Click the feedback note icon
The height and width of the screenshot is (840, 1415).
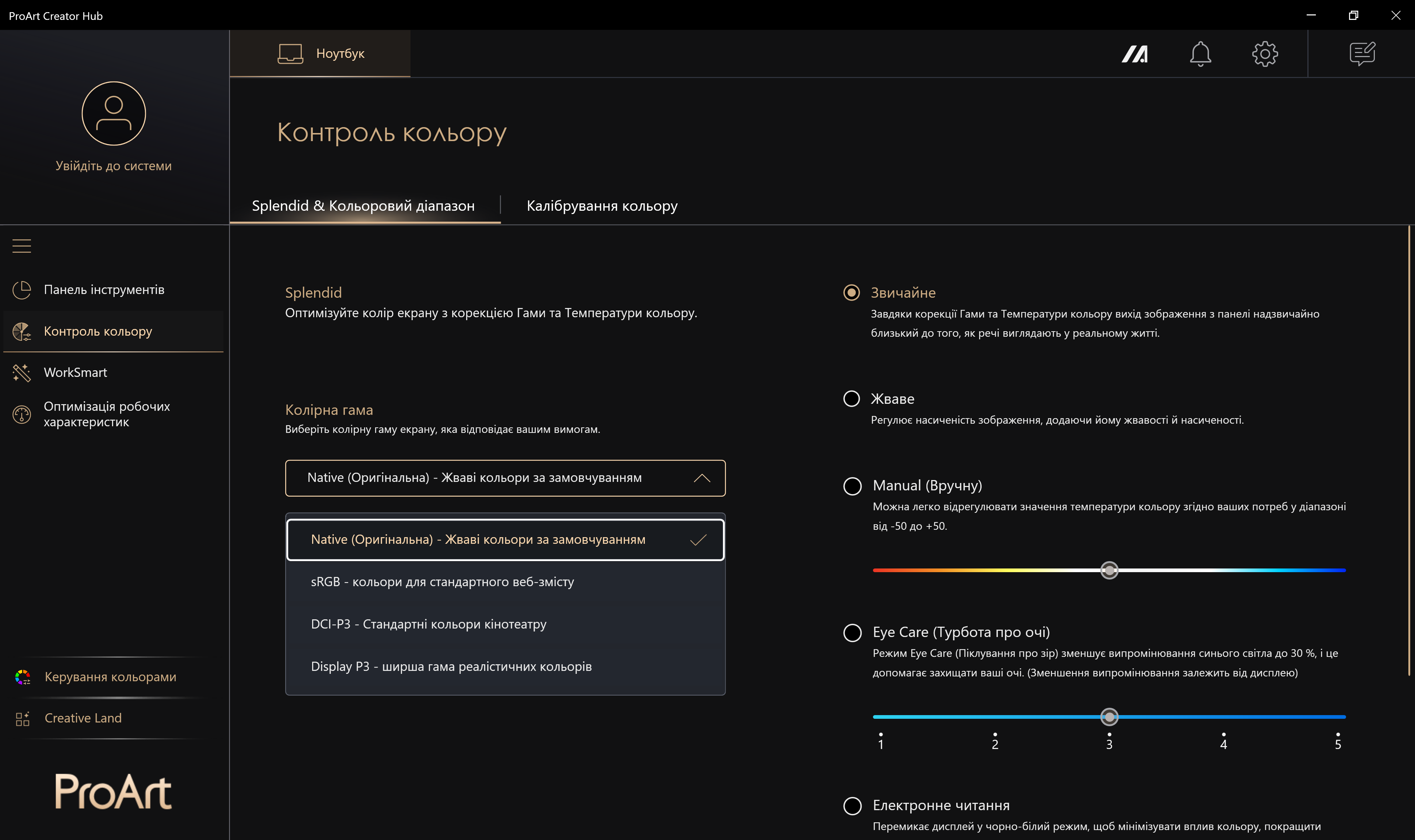point(1362,54)
